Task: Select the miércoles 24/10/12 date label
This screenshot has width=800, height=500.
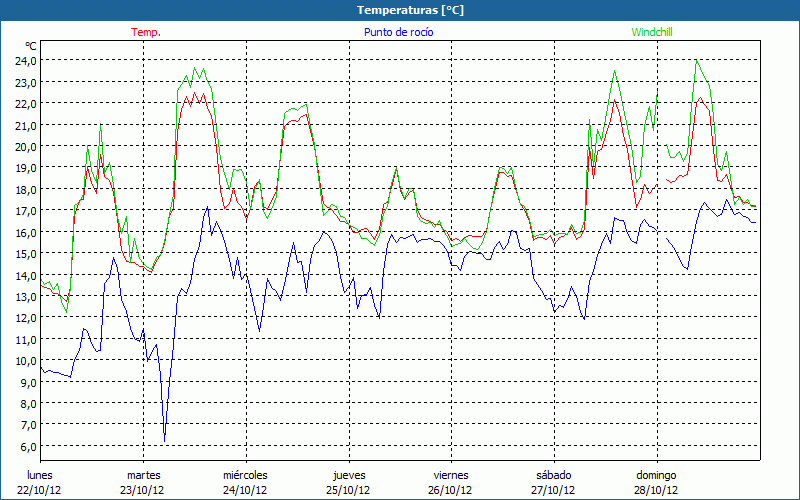Action: (245, 482)
